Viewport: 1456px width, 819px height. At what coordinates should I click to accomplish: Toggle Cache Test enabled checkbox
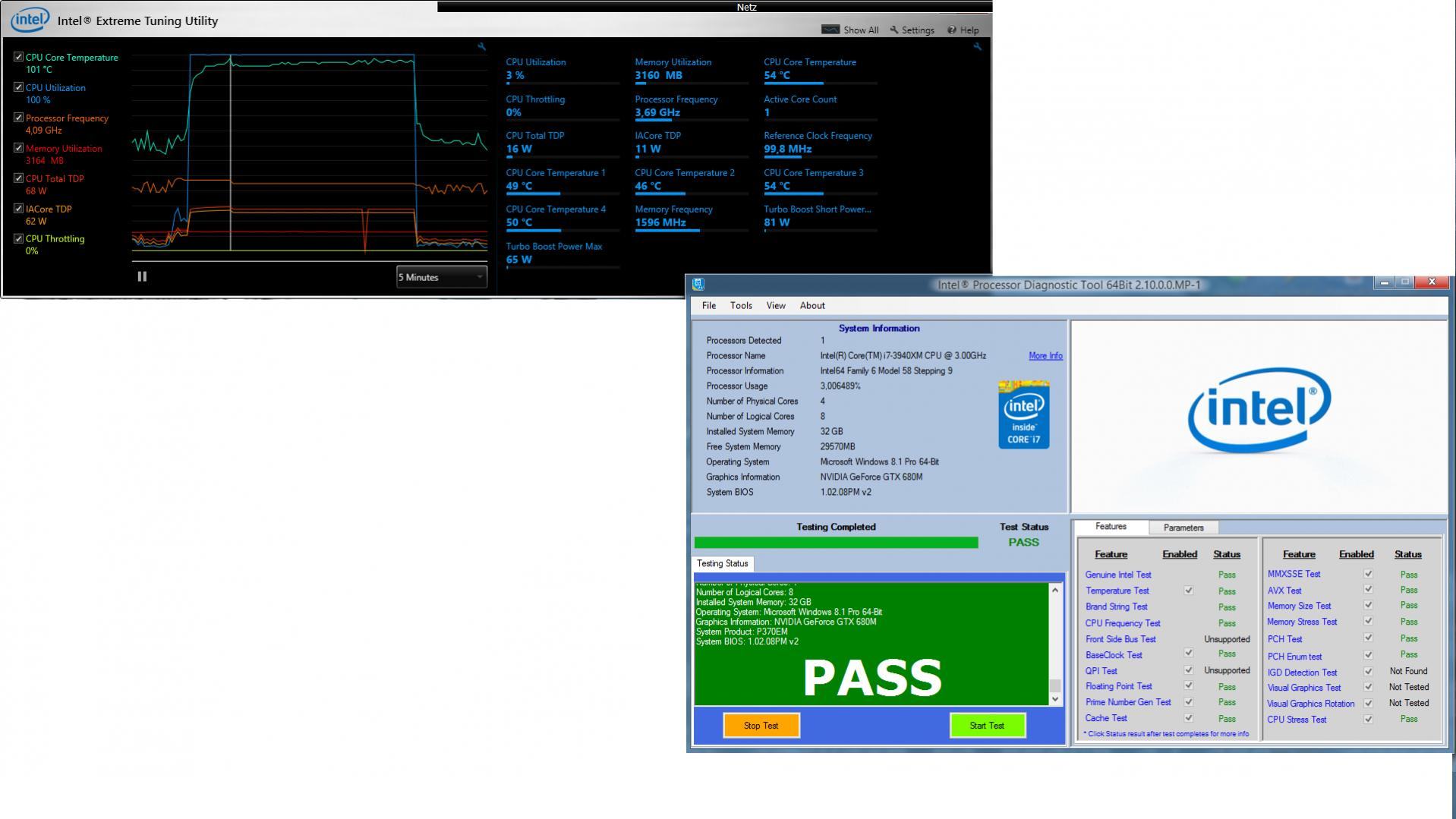pos(1188,718)
